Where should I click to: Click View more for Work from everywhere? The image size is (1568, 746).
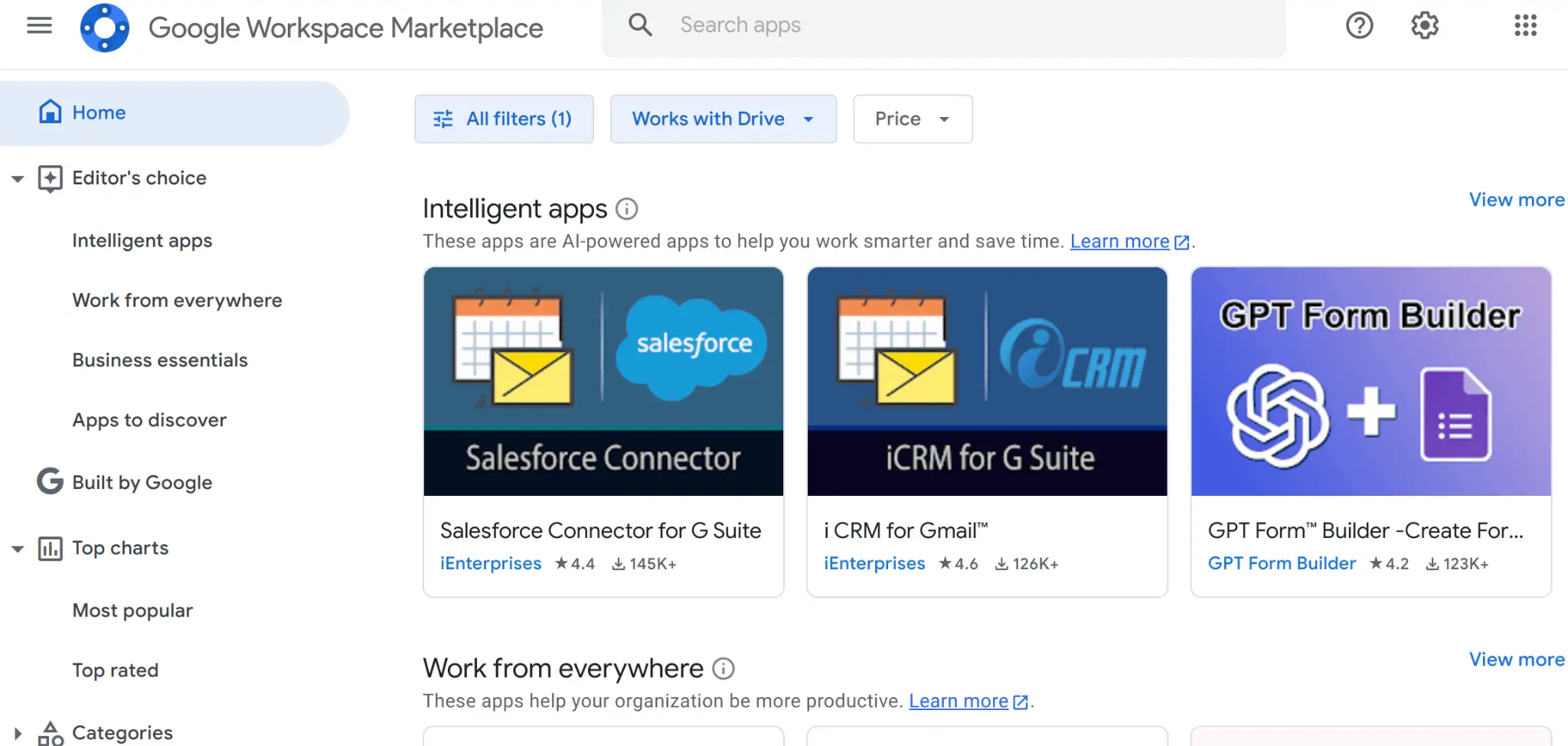pos(1517,660)
